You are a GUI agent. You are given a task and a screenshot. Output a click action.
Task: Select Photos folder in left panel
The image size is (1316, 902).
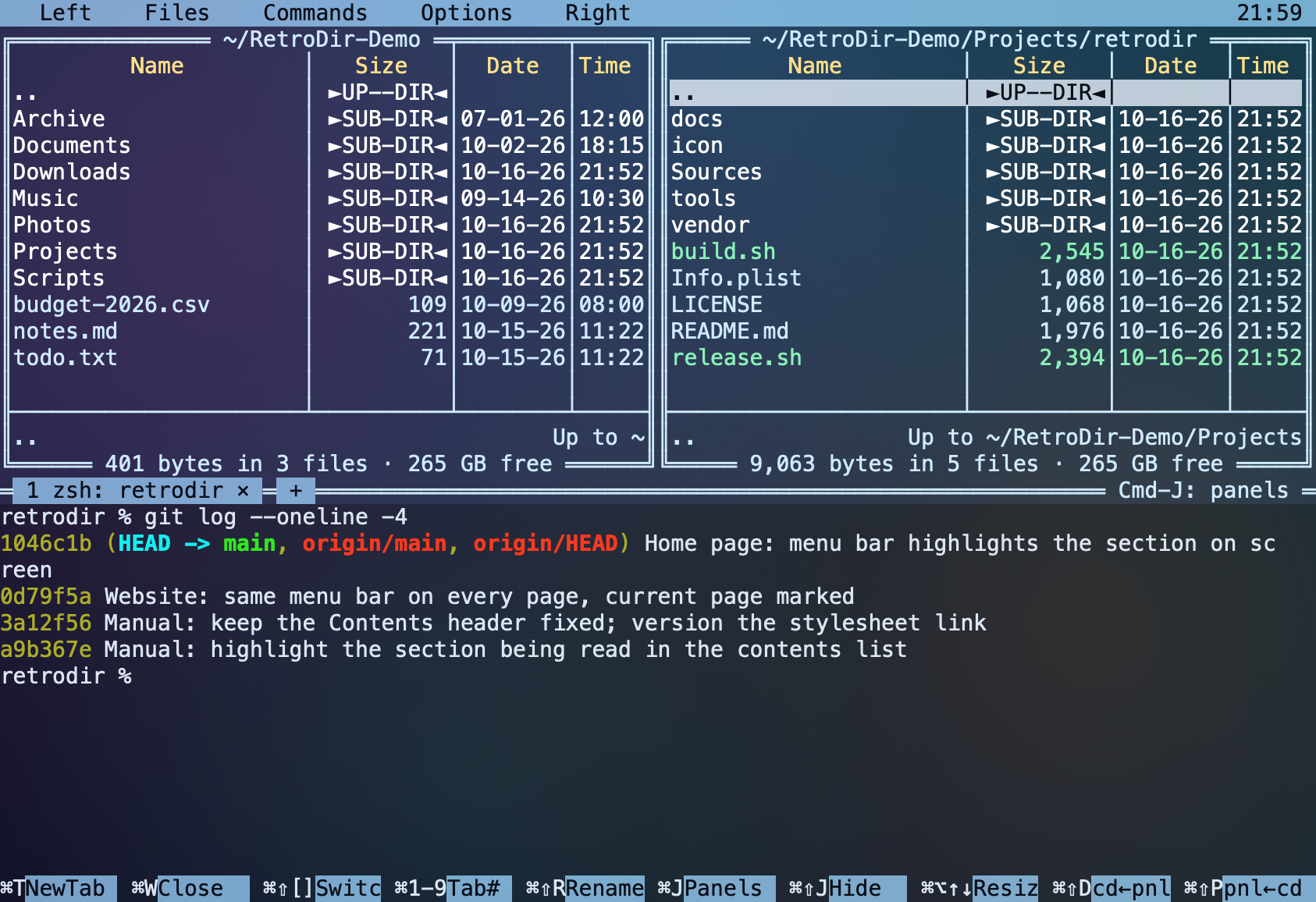(329, 225)
